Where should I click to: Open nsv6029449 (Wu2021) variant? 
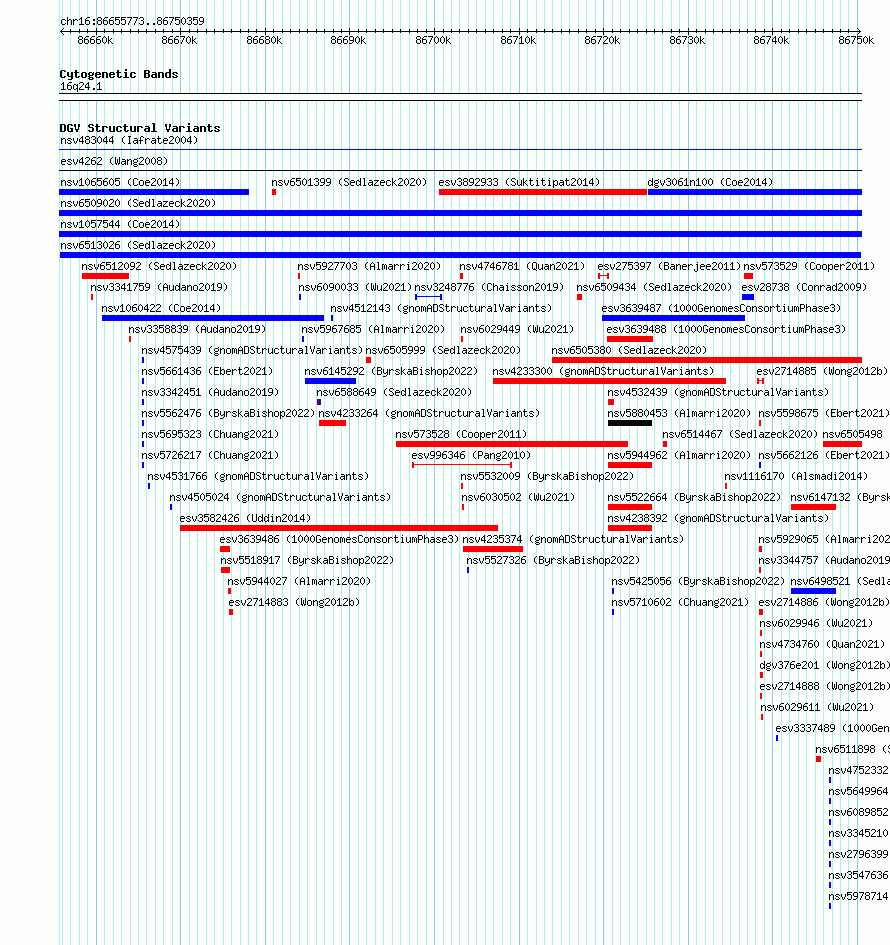517,330
